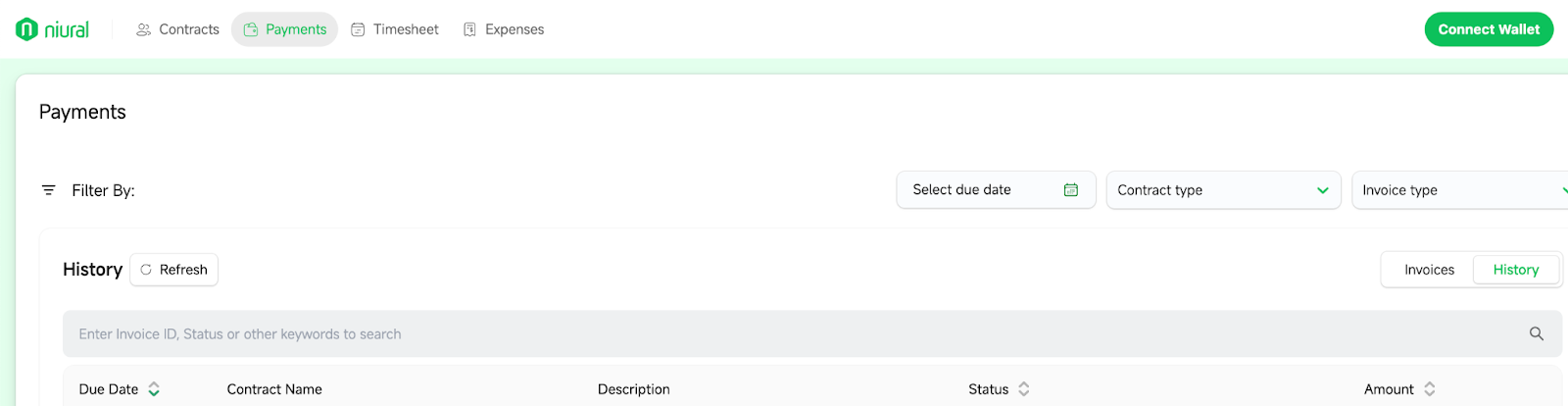
Task: Click the Niural logo icon
Action: 26,29
